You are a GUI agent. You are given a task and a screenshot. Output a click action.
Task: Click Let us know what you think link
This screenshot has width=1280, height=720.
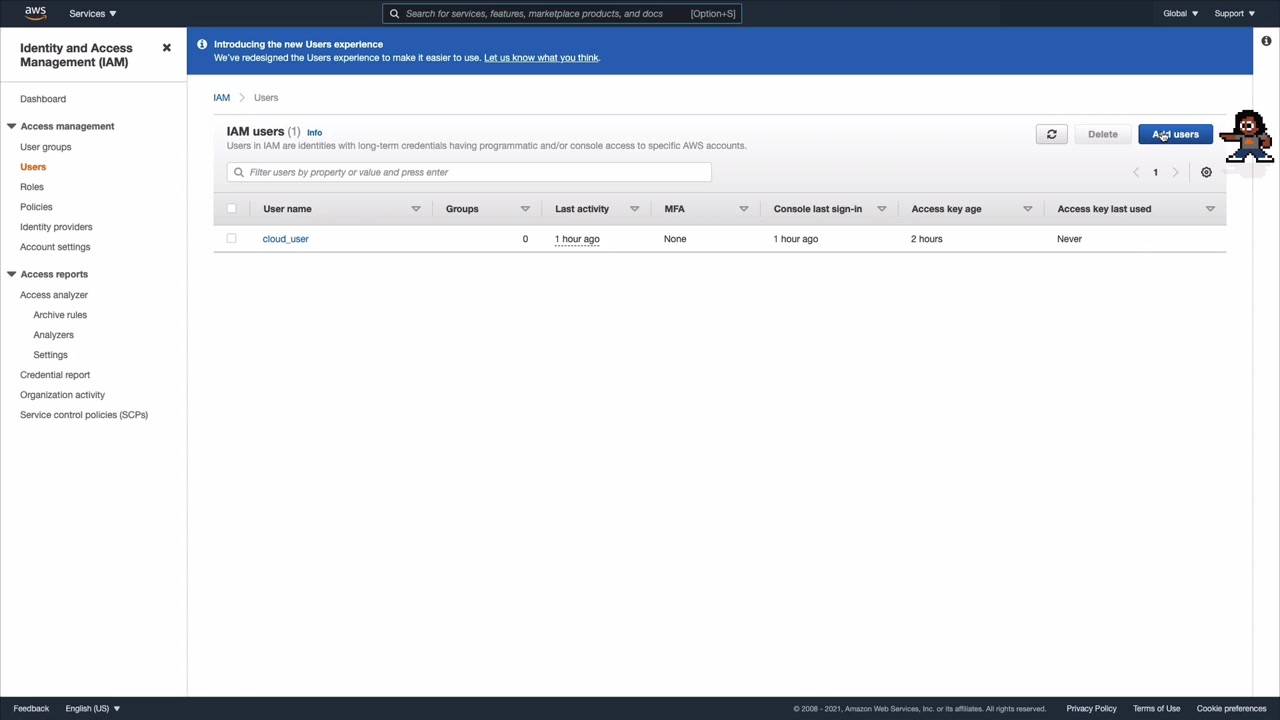[x=541, y=58]
